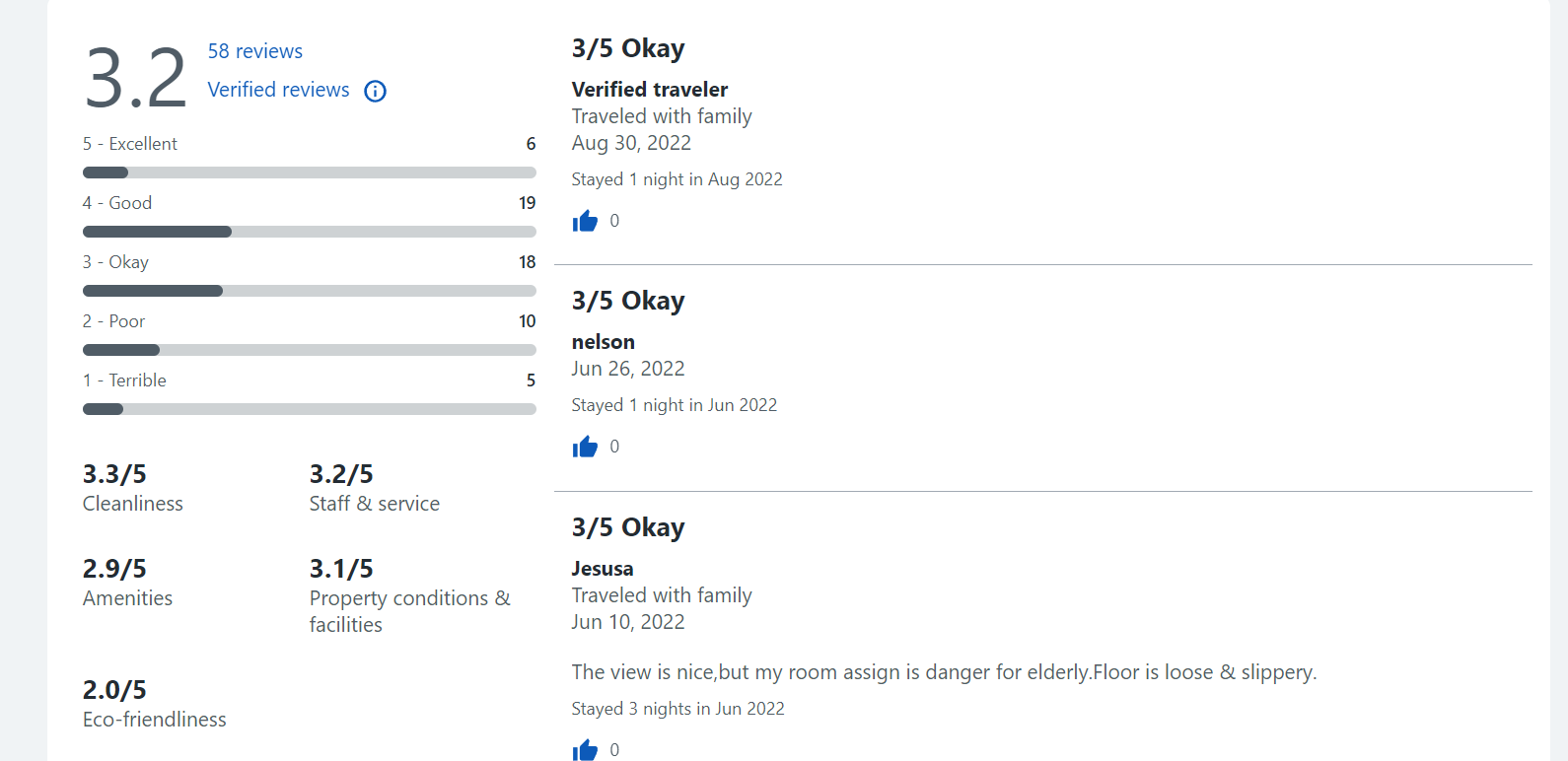Select the 5 - Excellent rating bar
The width and height of the screenshot is (1568, 761).
[309, 173]
